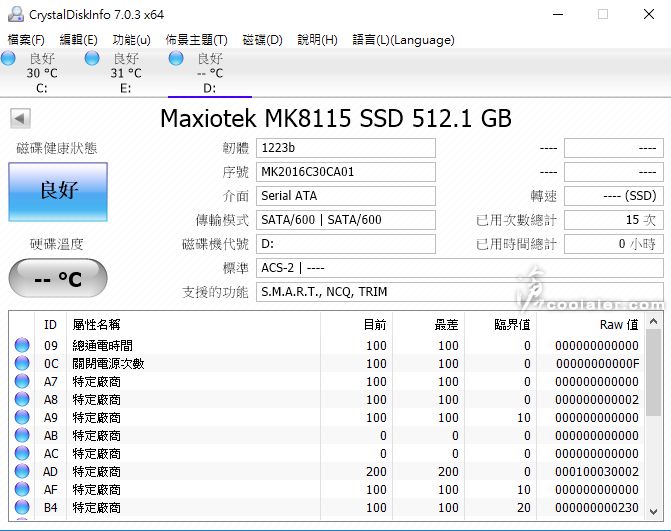Image resolution: width=671 pixels, height=531 pixels.
Task: Click raw value 000000000002
Action: [597, 400]
